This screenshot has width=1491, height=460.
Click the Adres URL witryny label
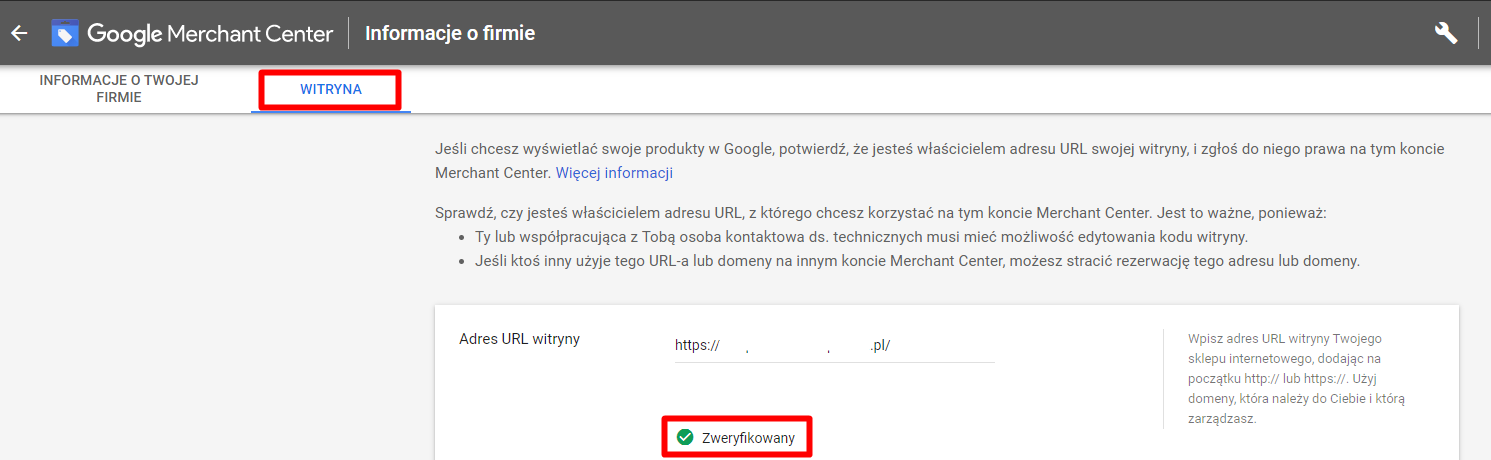pos(519,339)
